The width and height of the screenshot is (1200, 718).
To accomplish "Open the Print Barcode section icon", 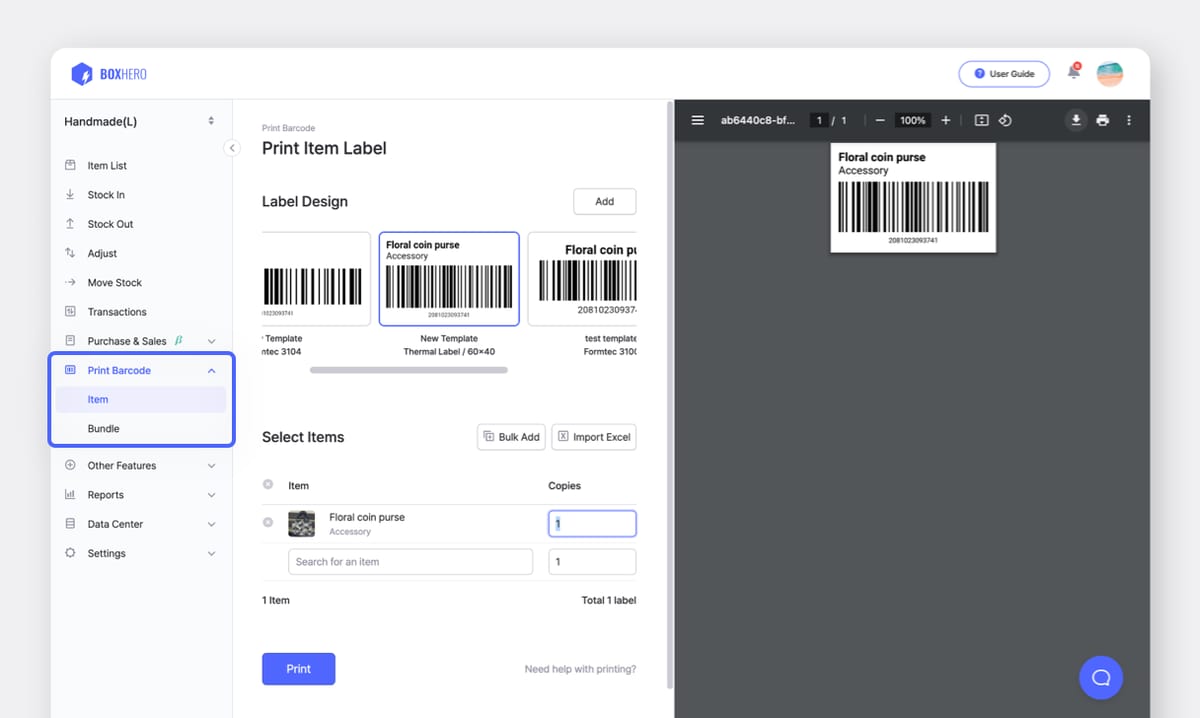I will pyautogui.click(x=69, y=369).
